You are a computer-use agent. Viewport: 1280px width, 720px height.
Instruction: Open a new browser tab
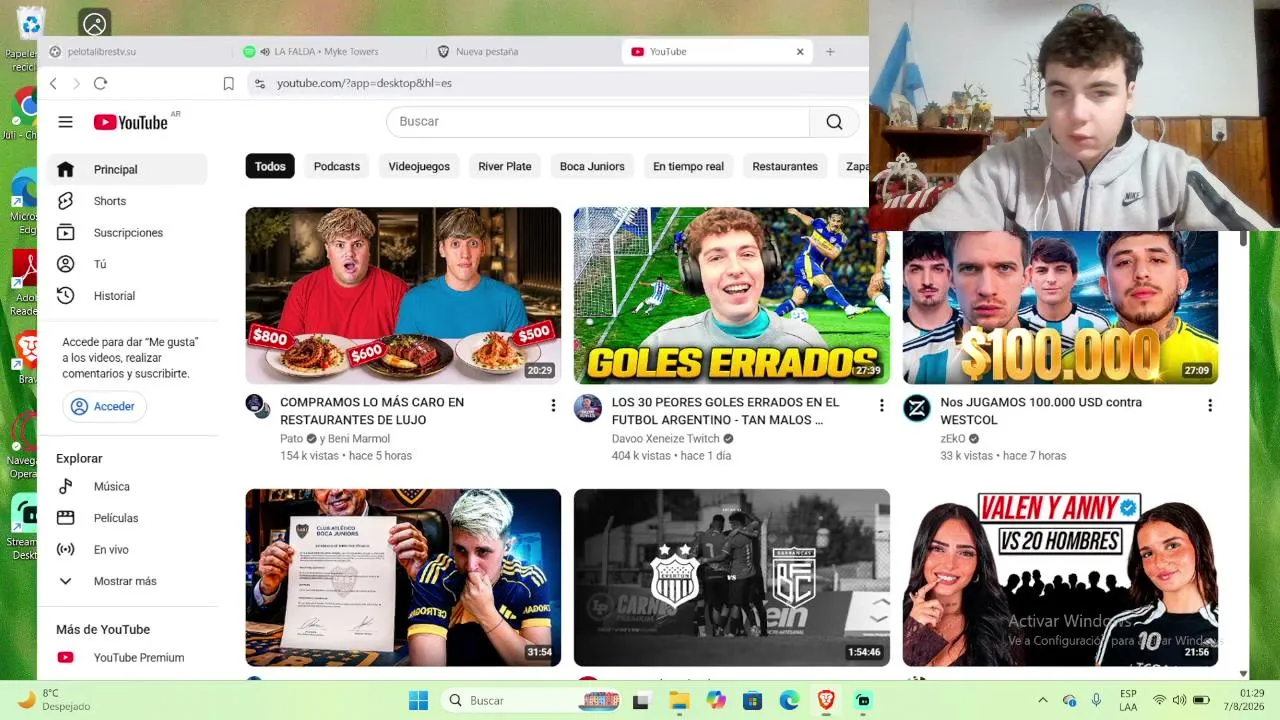pos(829,52)
